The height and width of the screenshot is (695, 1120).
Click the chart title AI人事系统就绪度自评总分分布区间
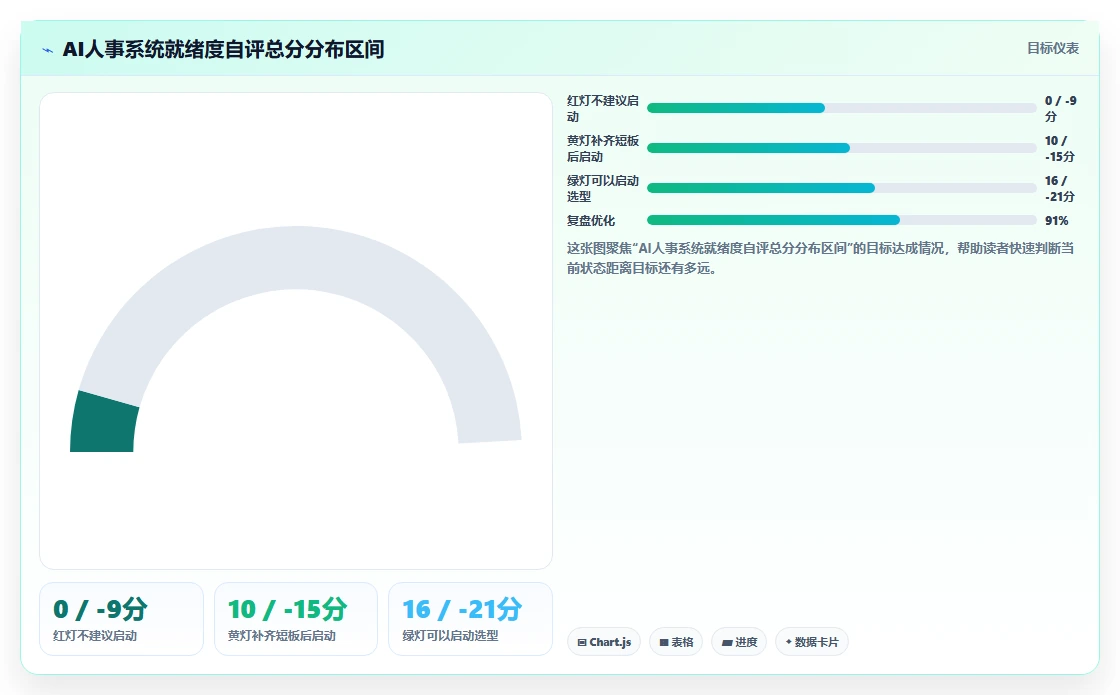point(224,49)
